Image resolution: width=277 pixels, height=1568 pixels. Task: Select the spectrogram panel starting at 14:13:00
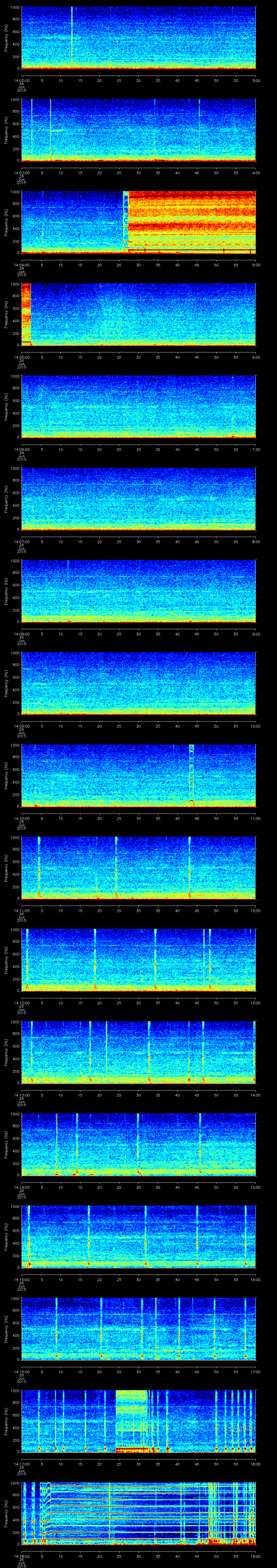coord(138,1052)
